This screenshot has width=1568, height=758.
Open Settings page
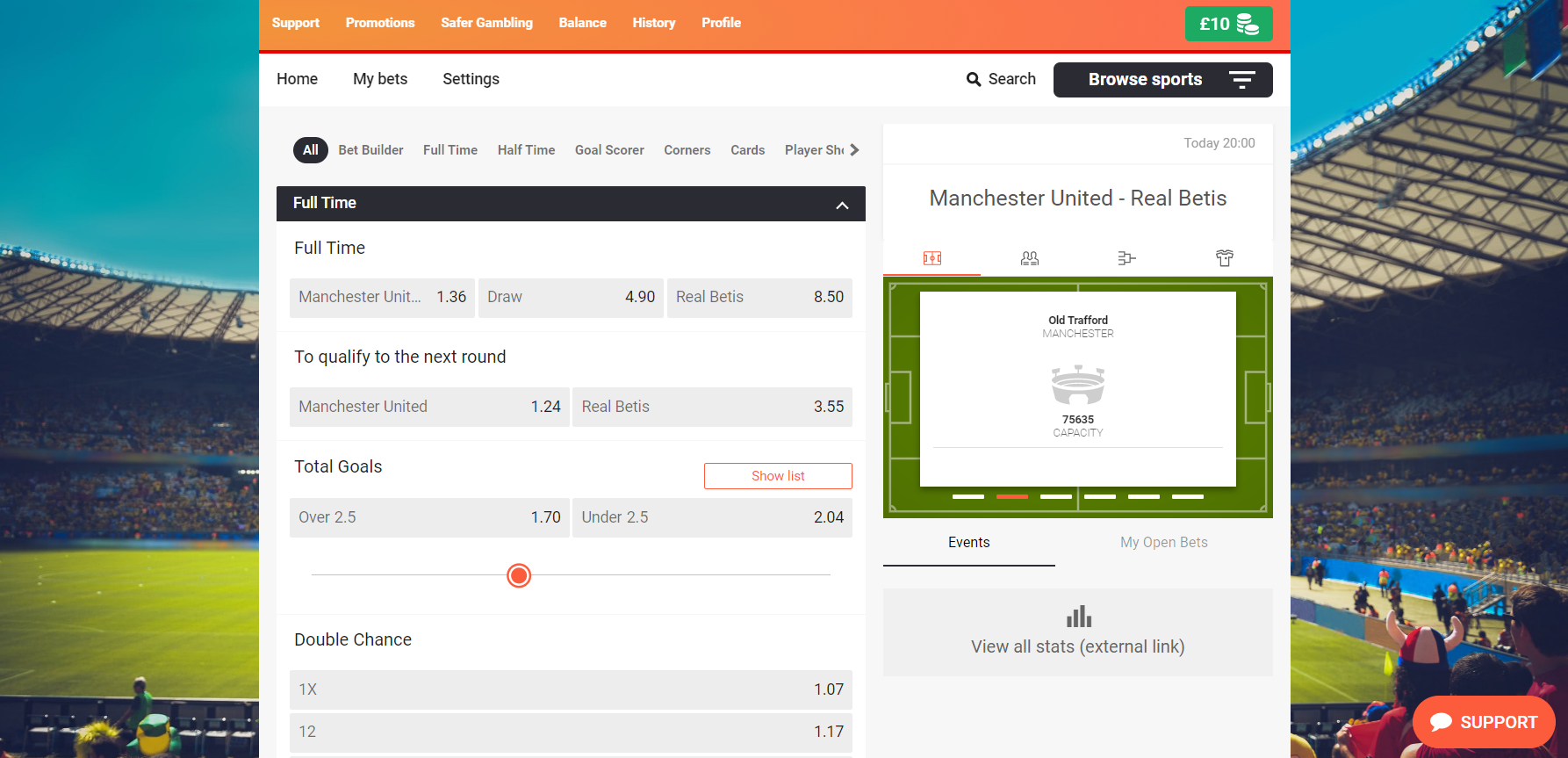(471, 79)
